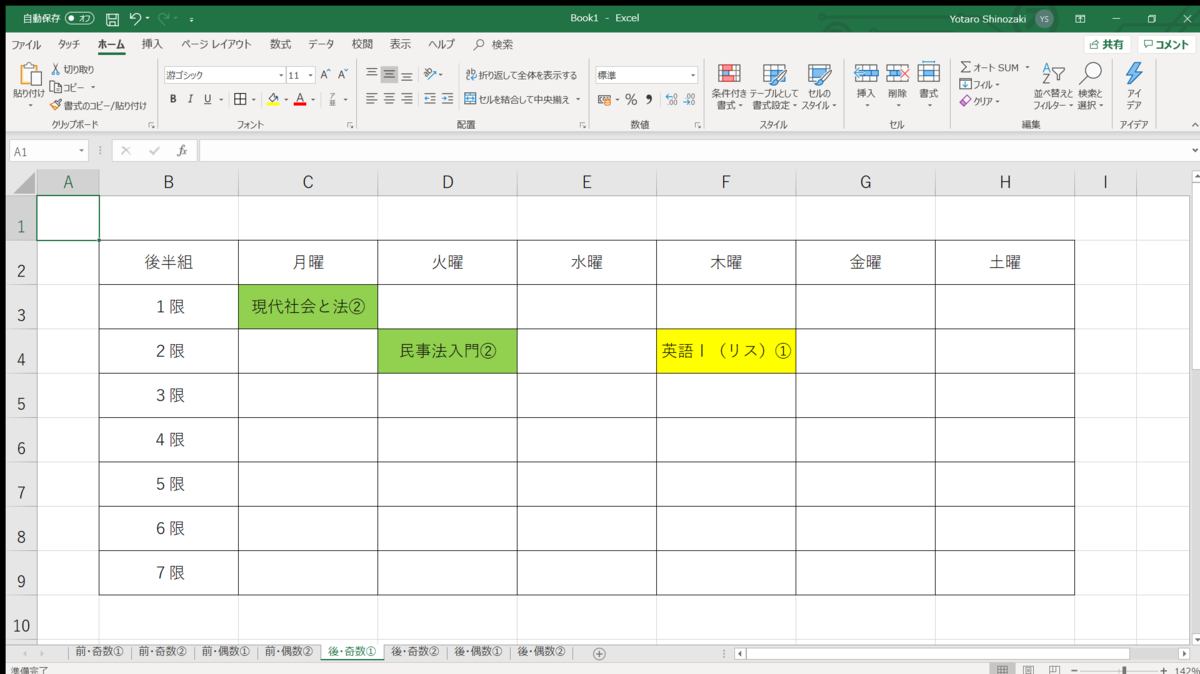Switch to the Data (データ) tab
The height and width of the screenshot is (674, 1200).
click(x=321, y=44)
